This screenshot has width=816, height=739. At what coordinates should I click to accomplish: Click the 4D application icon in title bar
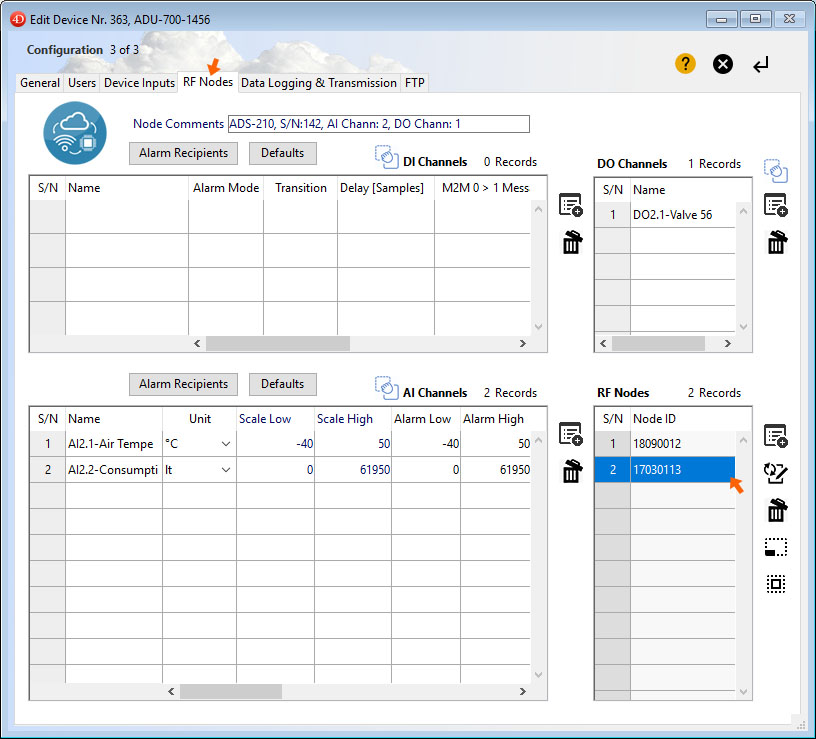tap(18, 19)
